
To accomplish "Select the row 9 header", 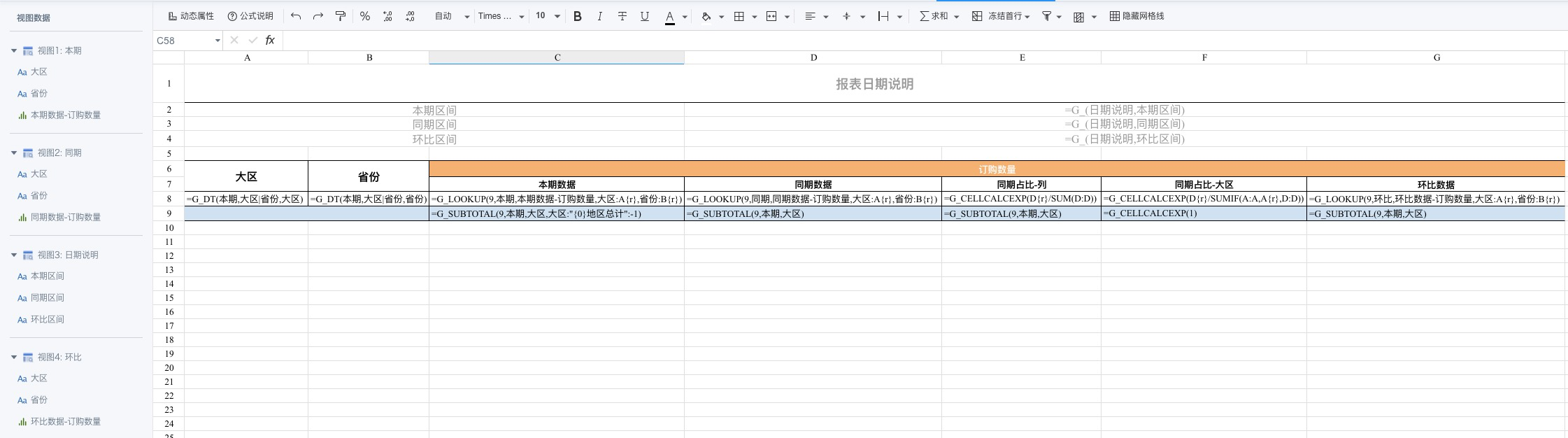I will point(169,213).
